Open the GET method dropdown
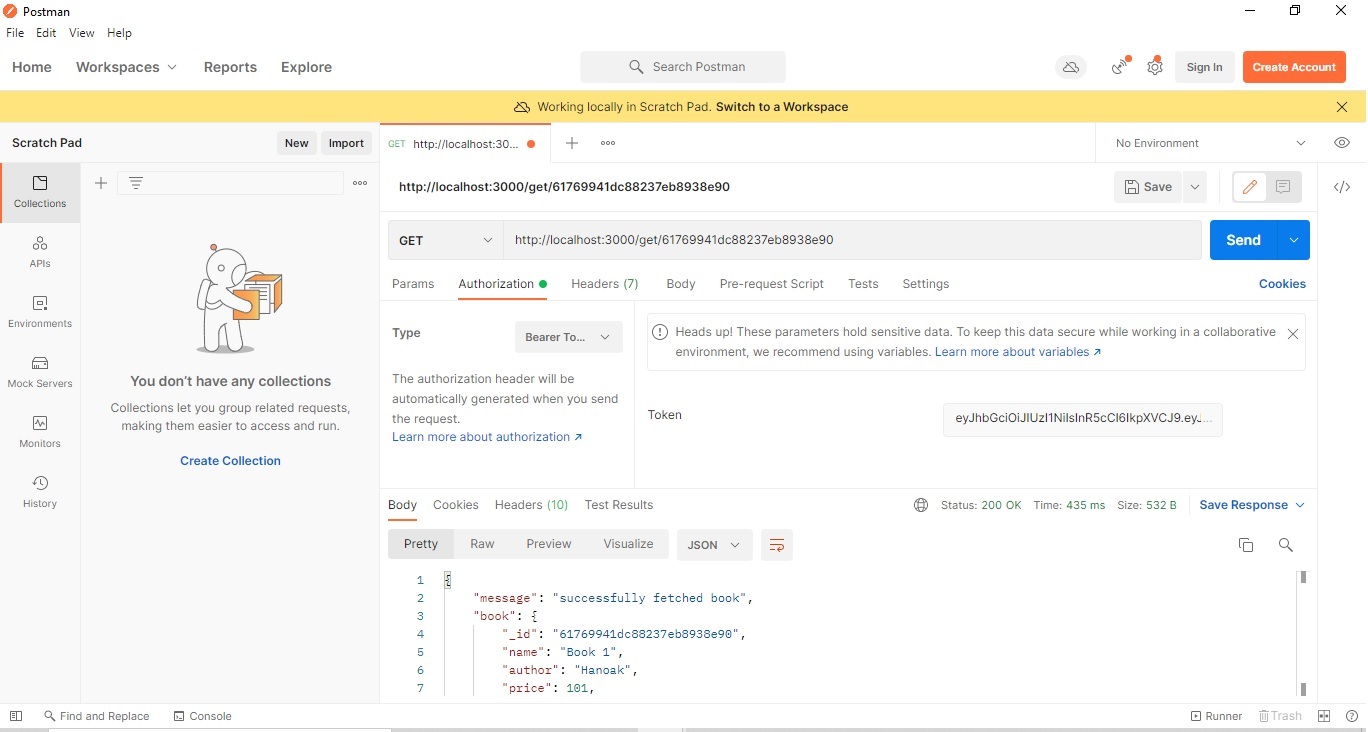This screenshot has height=732, width=1368. click(446, 240)
